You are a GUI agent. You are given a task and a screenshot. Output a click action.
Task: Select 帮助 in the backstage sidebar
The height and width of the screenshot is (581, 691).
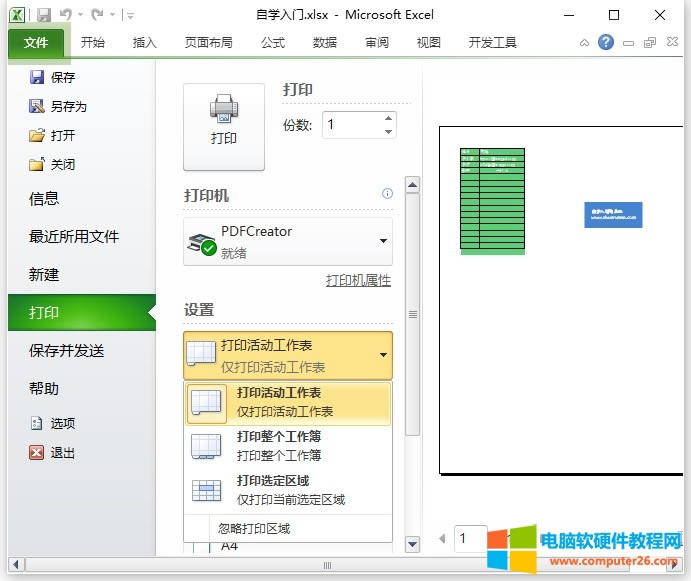click(44, 388)
